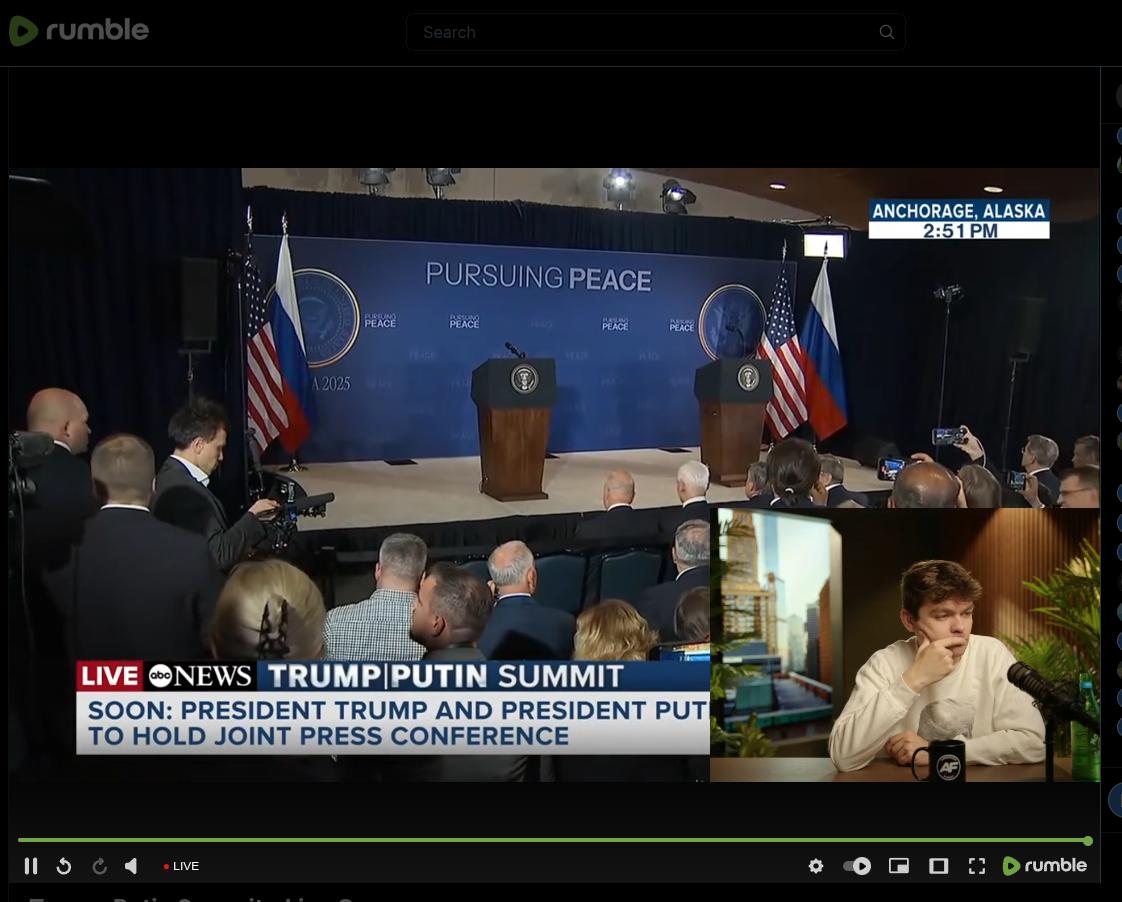Jump to LIVE playback indicator
The image size is (1122, 902).
click(x=181, y=866)
